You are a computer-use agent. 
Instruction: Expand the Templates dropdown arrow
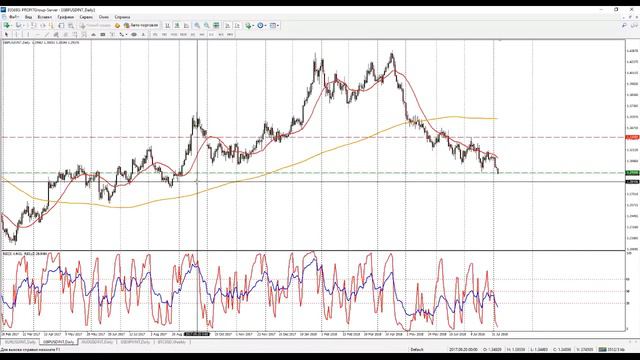278,25
